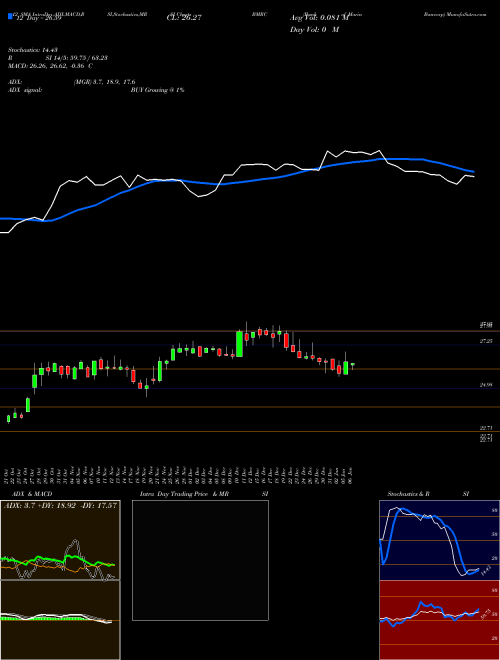Click the 'Intra Day Trading Price & MR' panel title
Viewport: 500px width, 660px height.
pyautogui.click(x=184, y=494)
